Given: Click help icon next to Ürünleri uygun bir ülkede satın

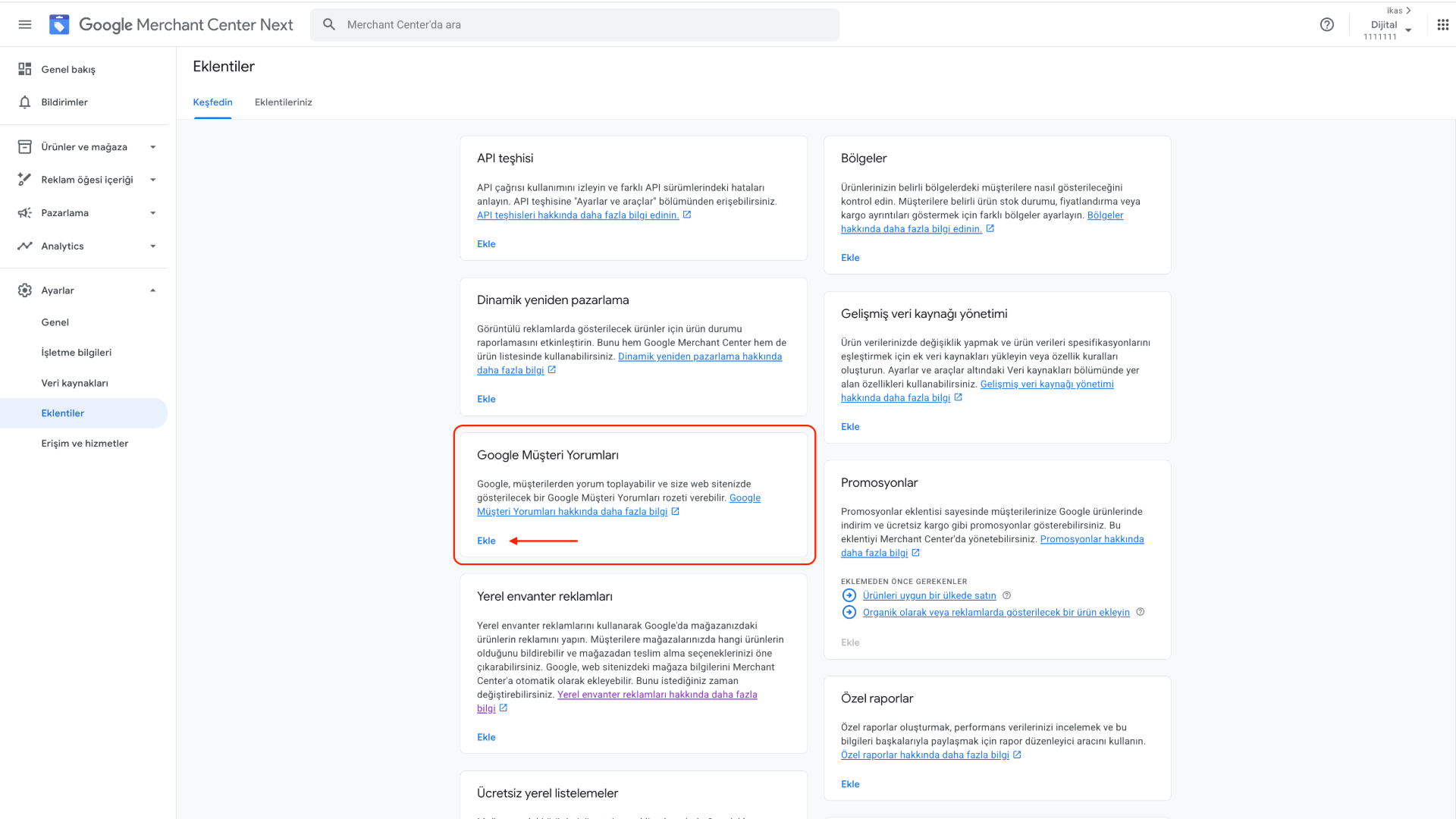Looking at the screenshot, I should point(1007,595).
